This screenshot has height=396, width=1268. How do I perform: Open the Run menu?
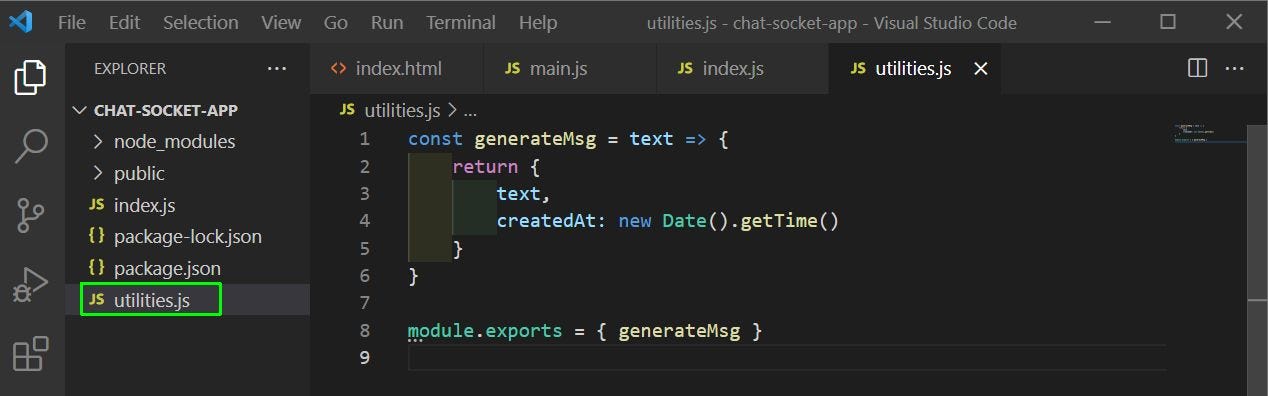[387, 22]
